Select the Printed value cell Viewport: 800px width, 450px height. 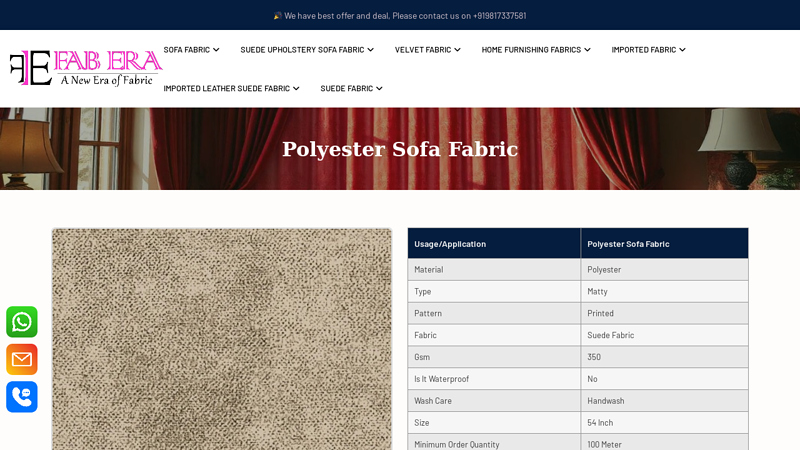[x=664, y=313]
